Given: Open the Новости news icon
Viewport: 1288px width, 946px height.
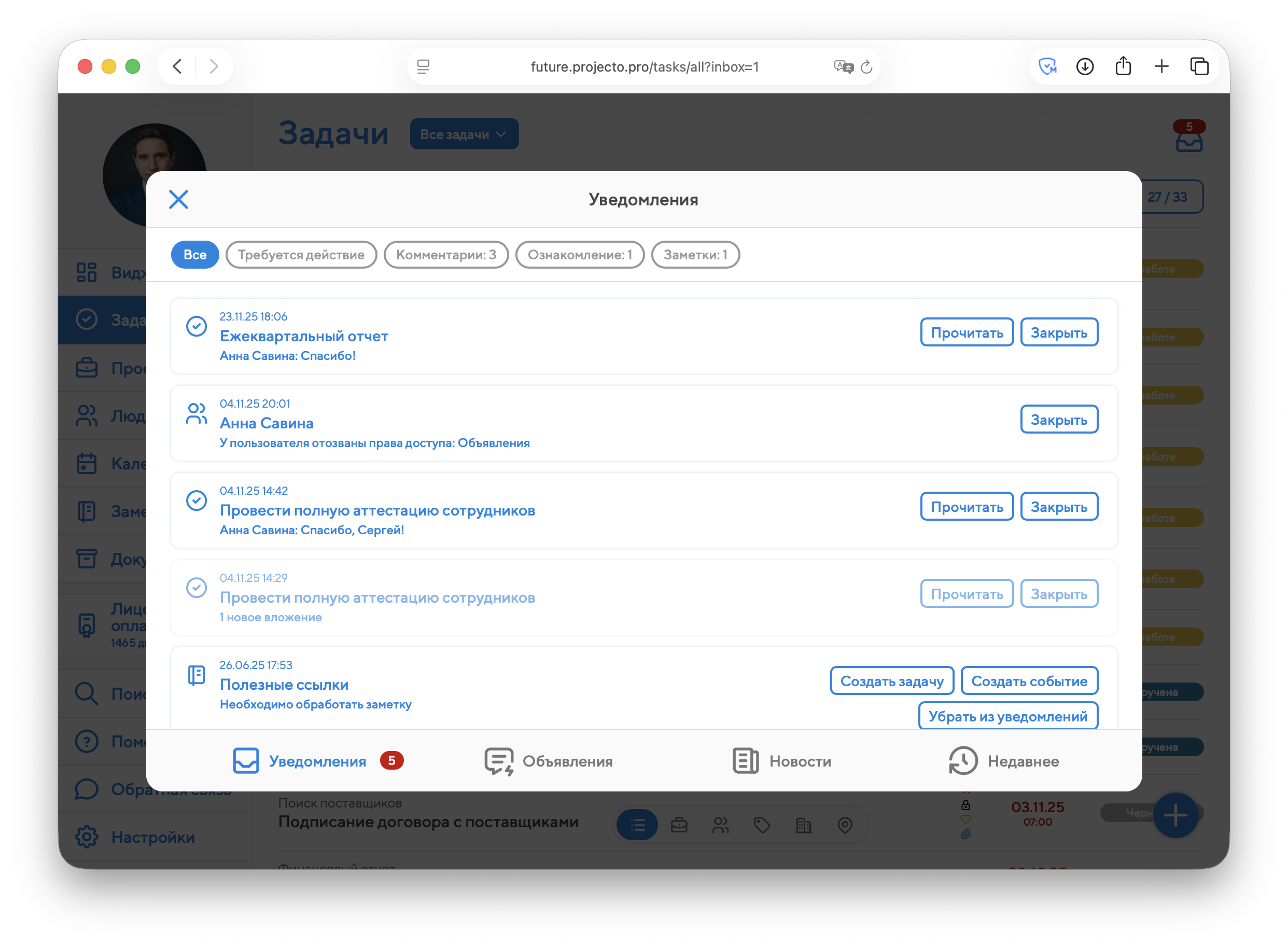Looking at the screenshot, I should [x=745, y=761].
